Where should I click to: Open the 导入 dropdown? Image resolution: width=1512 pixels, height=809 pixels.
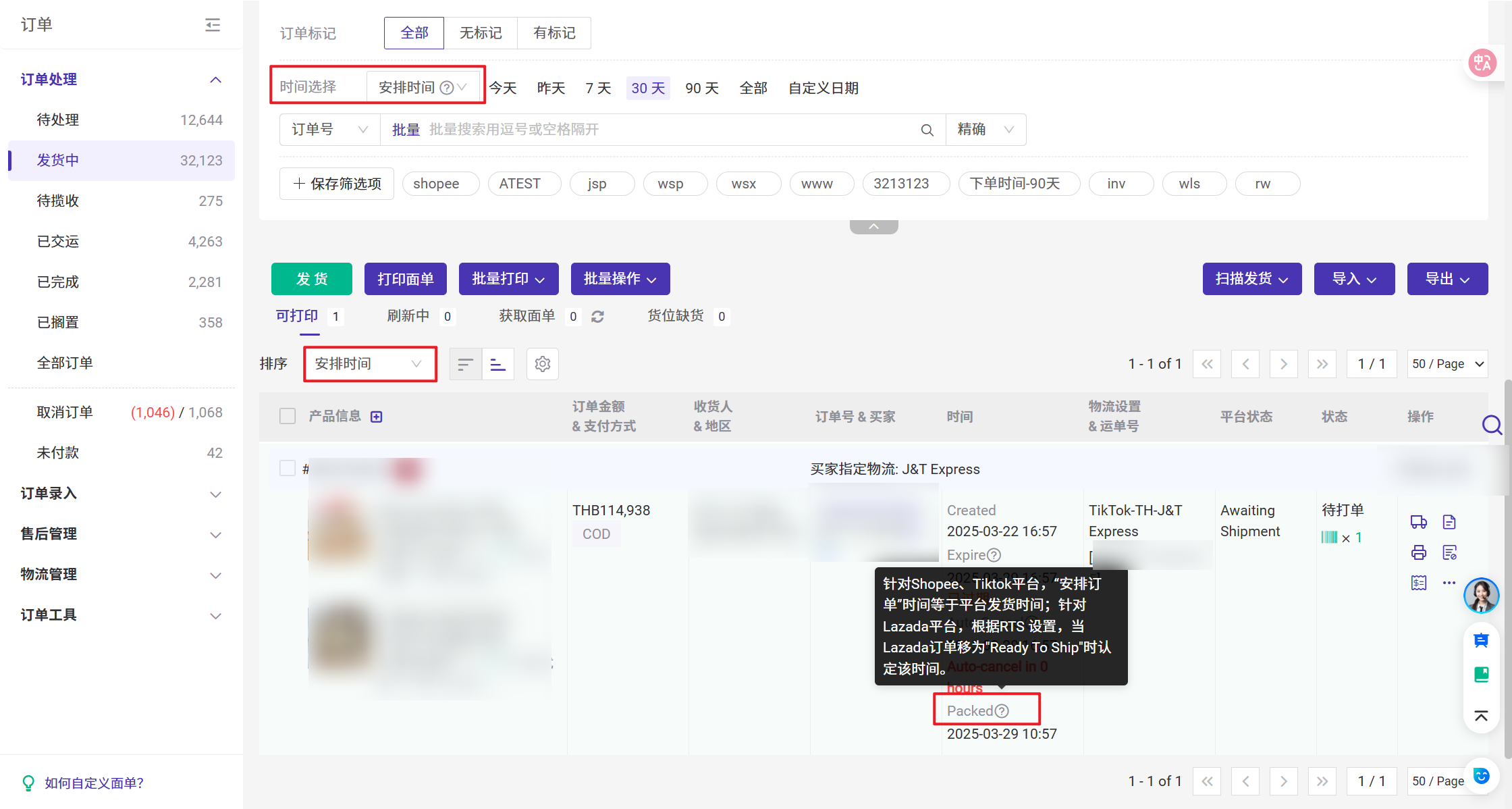click(1354, 279)
